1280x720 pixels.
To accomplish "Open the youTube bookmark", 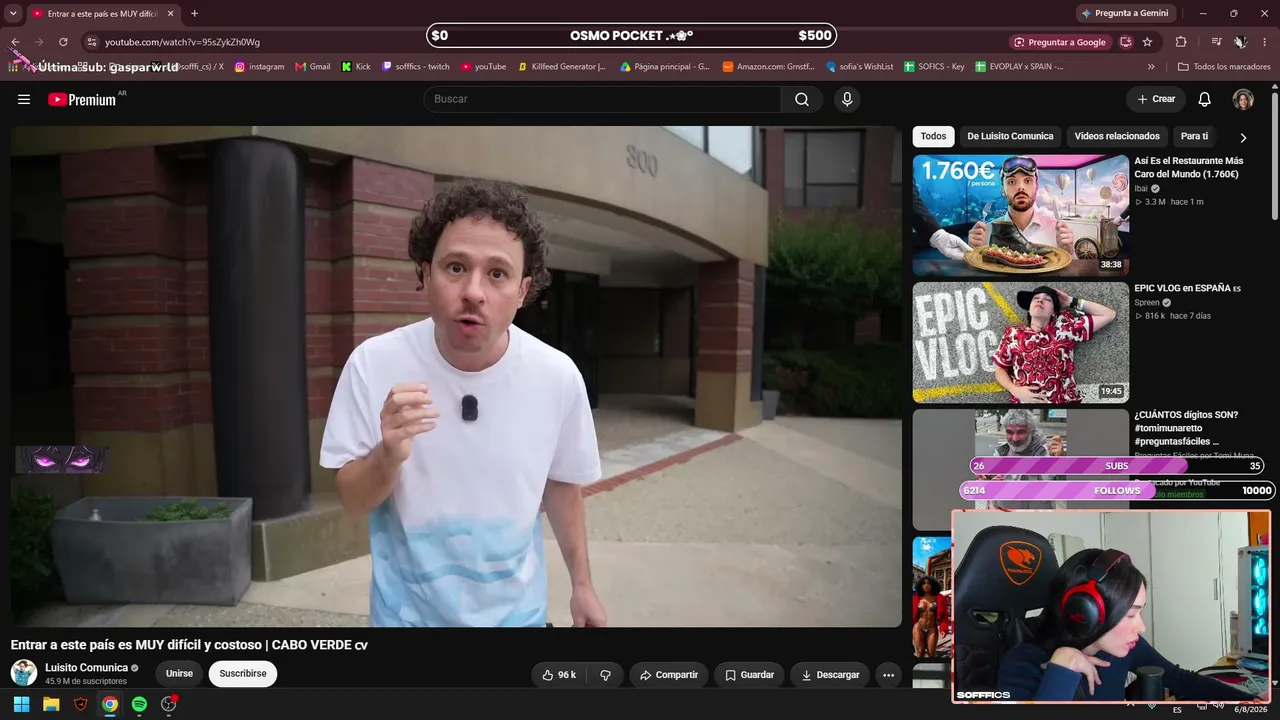I will 484,67.
